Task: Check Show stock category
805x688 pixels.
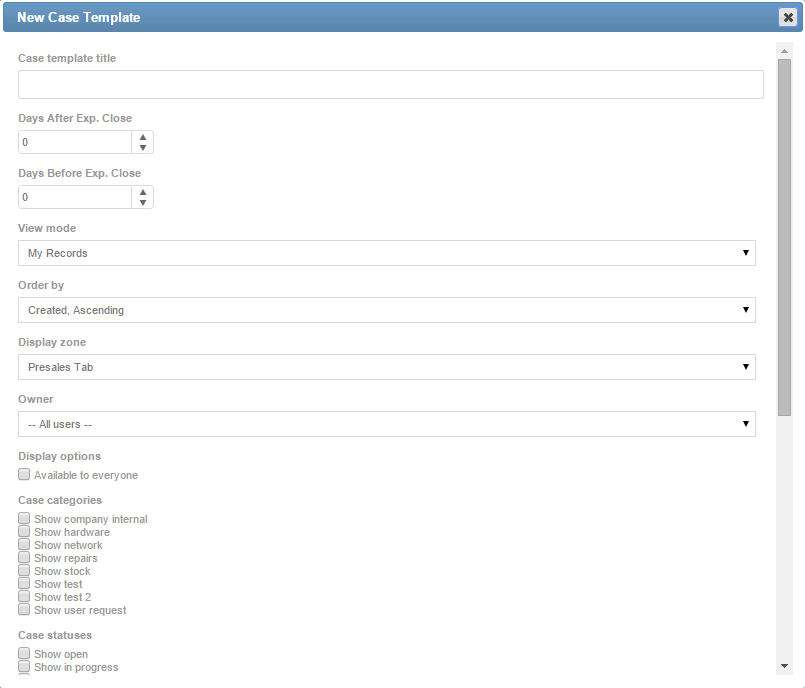Action: tap(24, 570)
